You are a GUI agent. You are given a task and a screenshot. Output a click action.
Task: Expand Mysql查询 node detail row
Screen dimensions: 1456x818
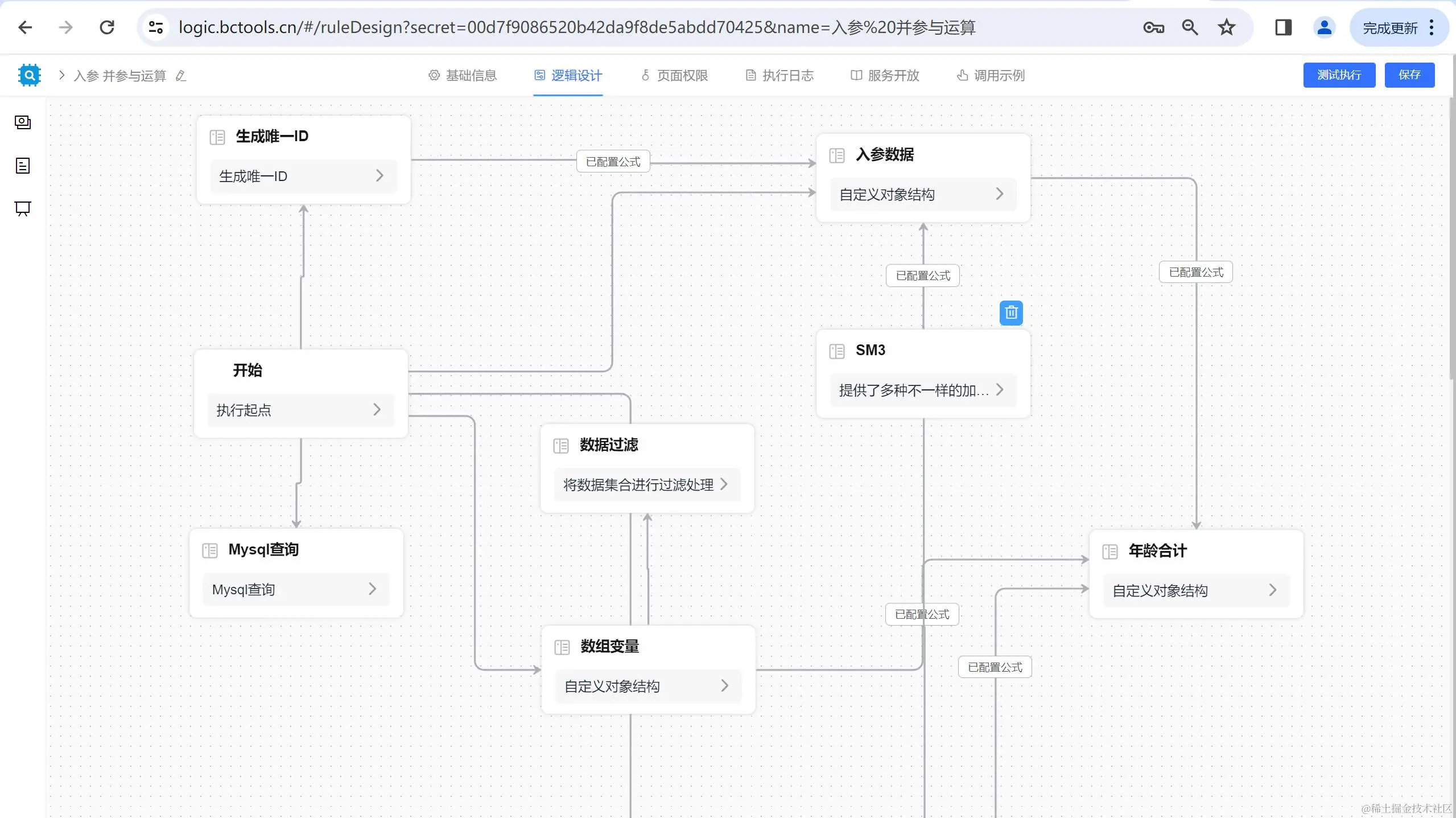372,589
